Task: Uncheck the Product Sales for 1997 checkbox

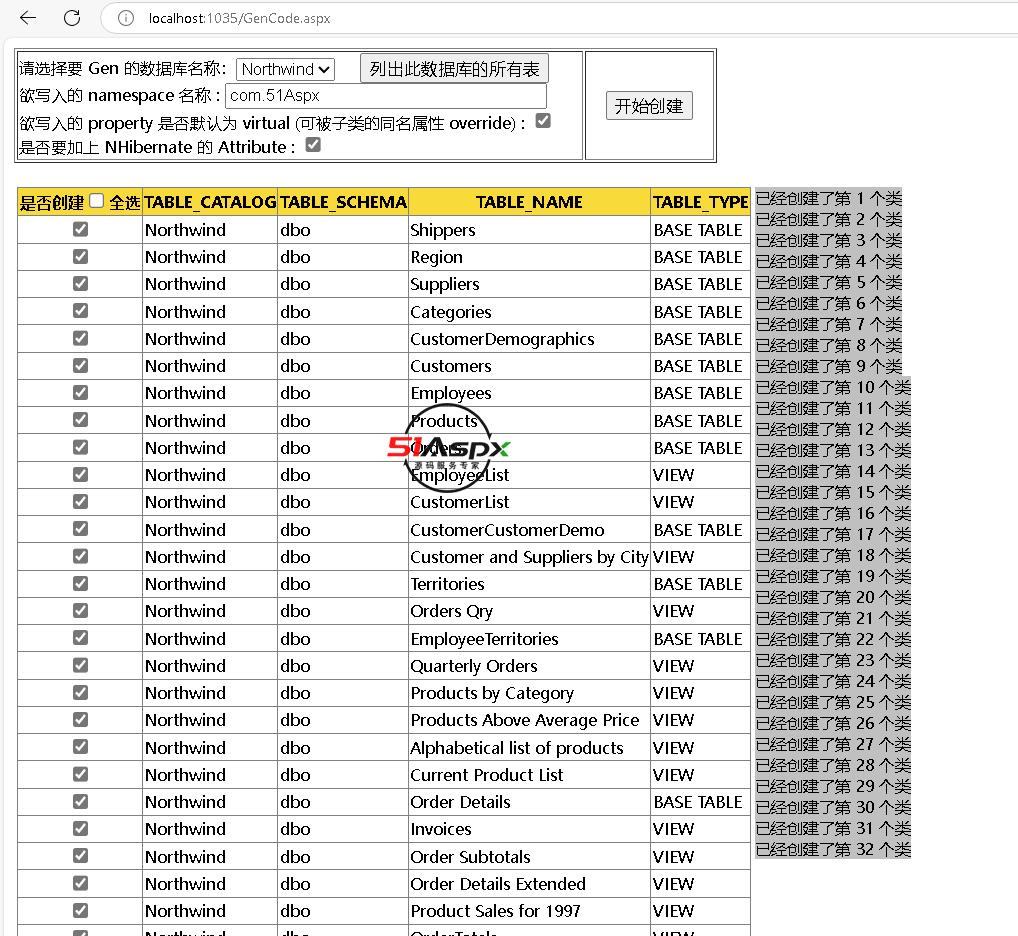Action: coord(81,911)
